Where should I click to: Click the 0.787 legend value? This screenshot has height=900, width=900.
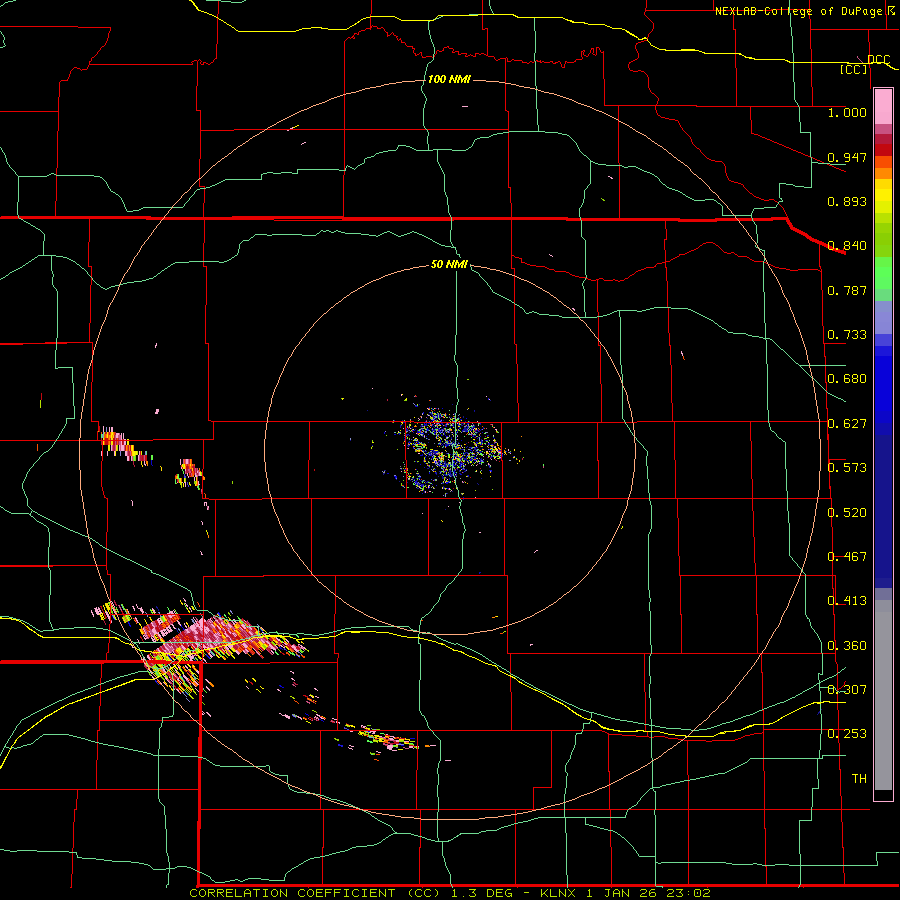[847, 290]
